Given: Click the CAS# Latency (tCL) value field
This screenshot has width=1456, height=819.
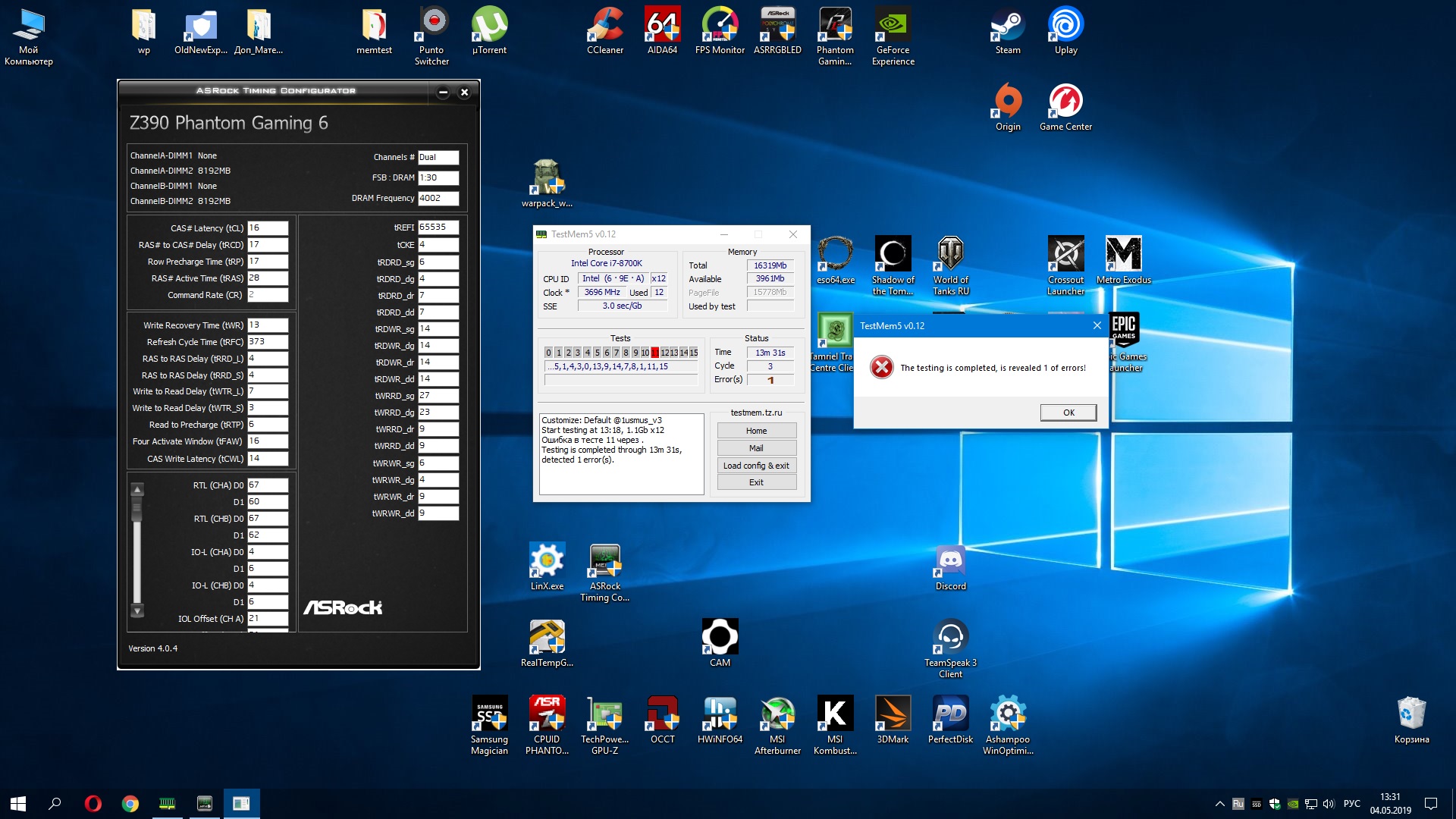Looking at the screenshot, I should pos(267,228).
